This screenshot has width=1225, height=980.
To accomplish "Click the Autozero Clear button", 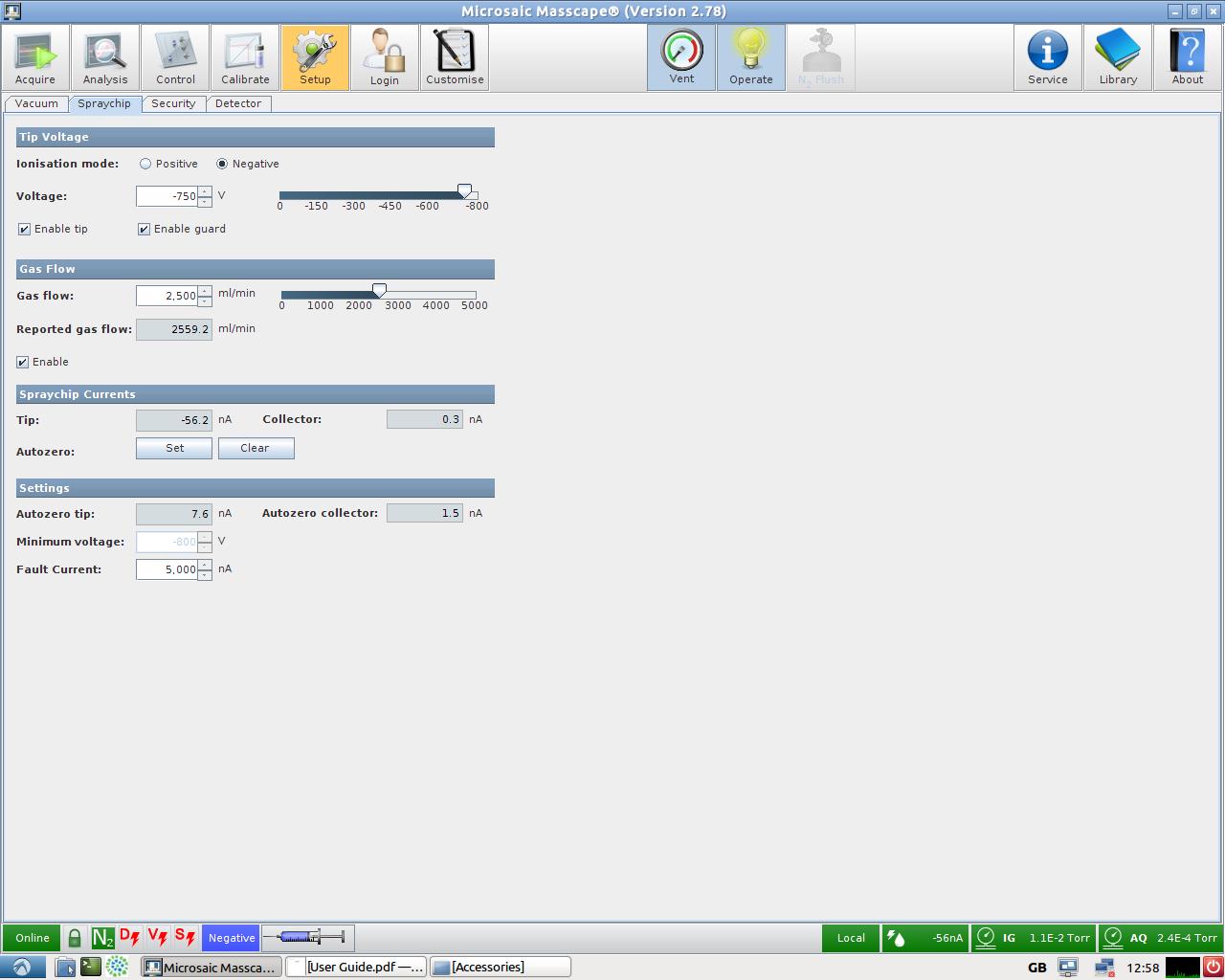I will click(256, 448).
